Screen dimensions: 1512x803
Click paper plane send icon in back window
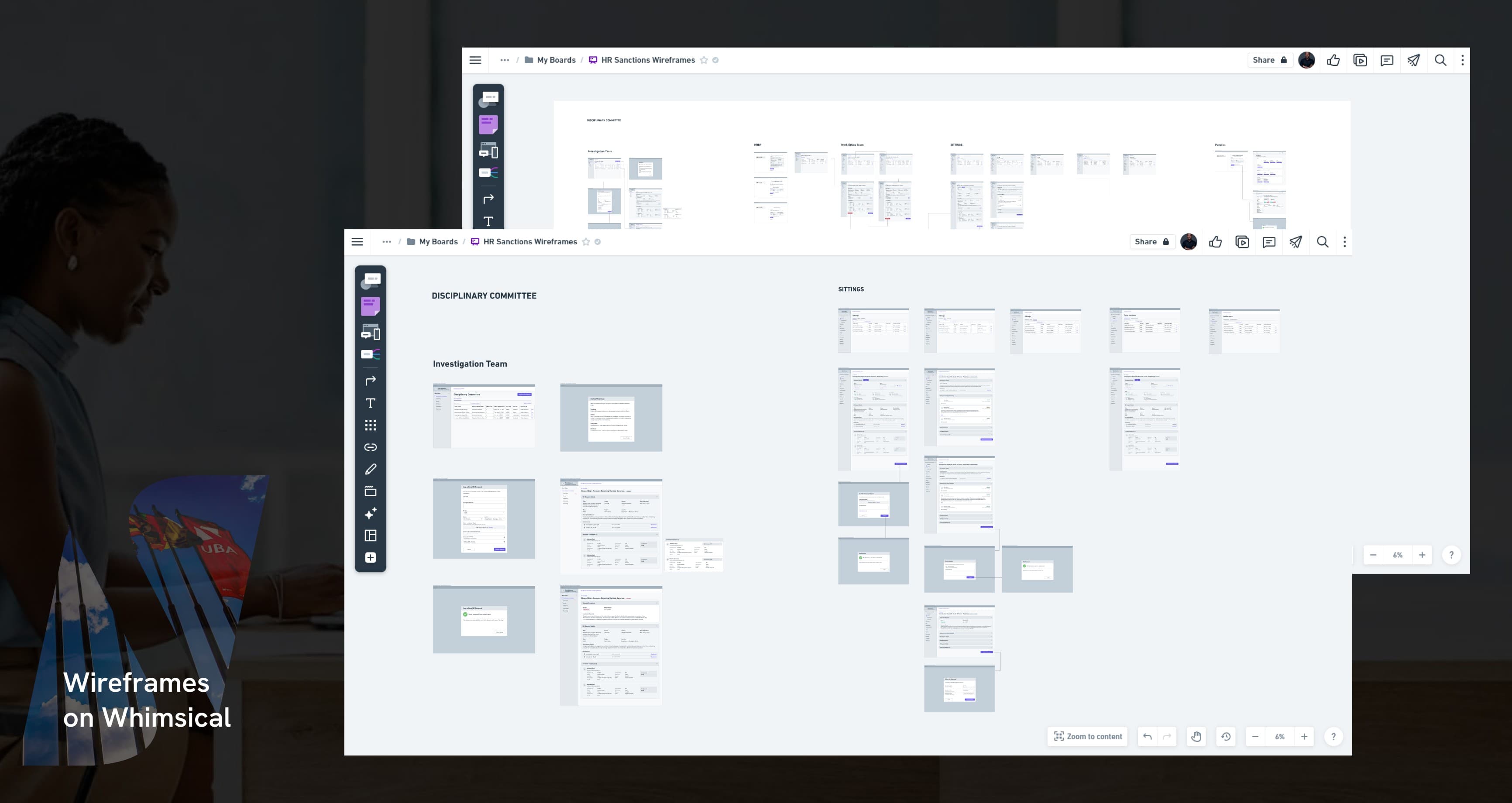pyautogui.click(x=1414, y=60)
